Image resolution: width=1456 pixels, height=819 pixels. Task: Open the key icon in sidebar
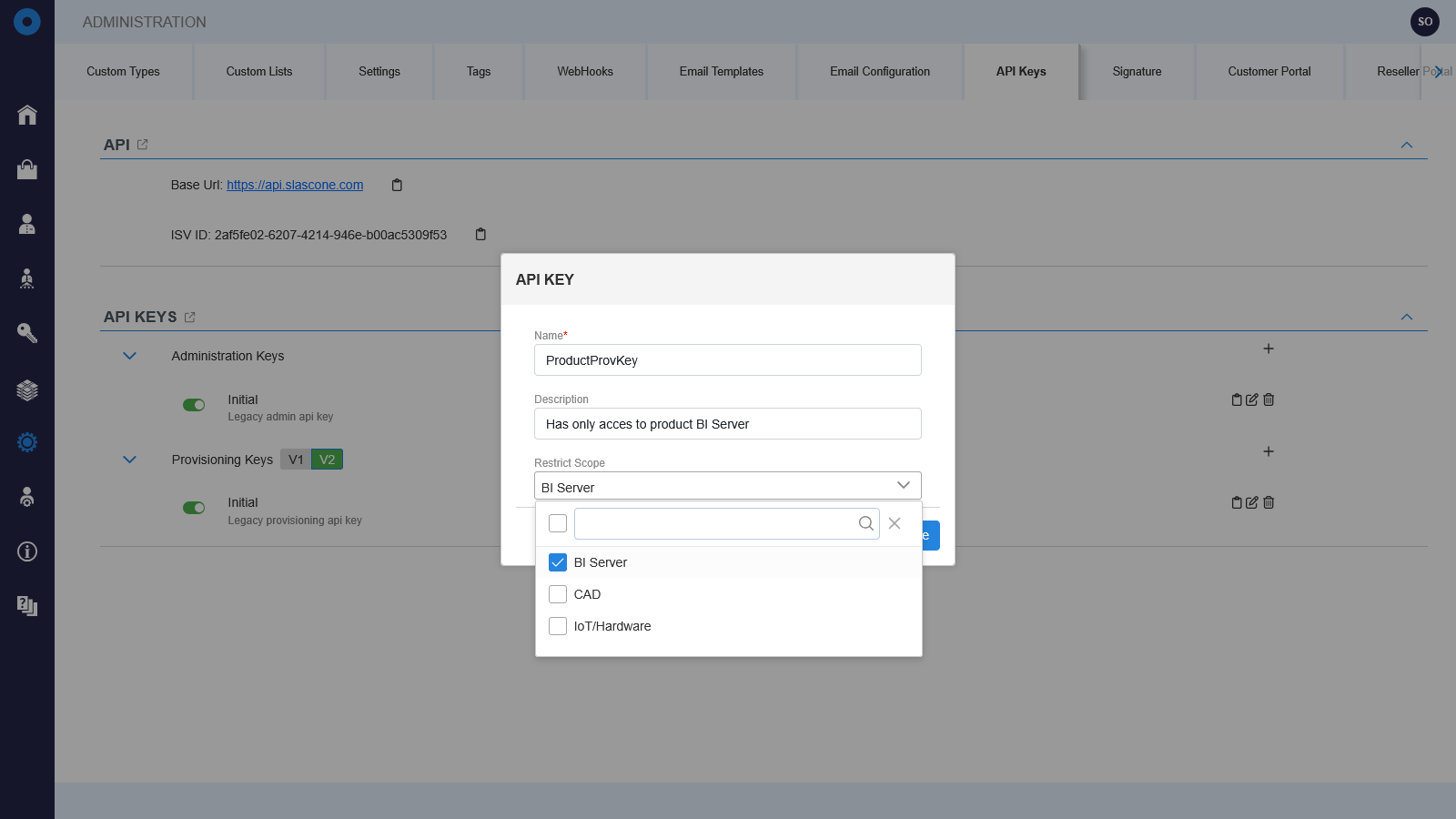click(x=27, y=333)
